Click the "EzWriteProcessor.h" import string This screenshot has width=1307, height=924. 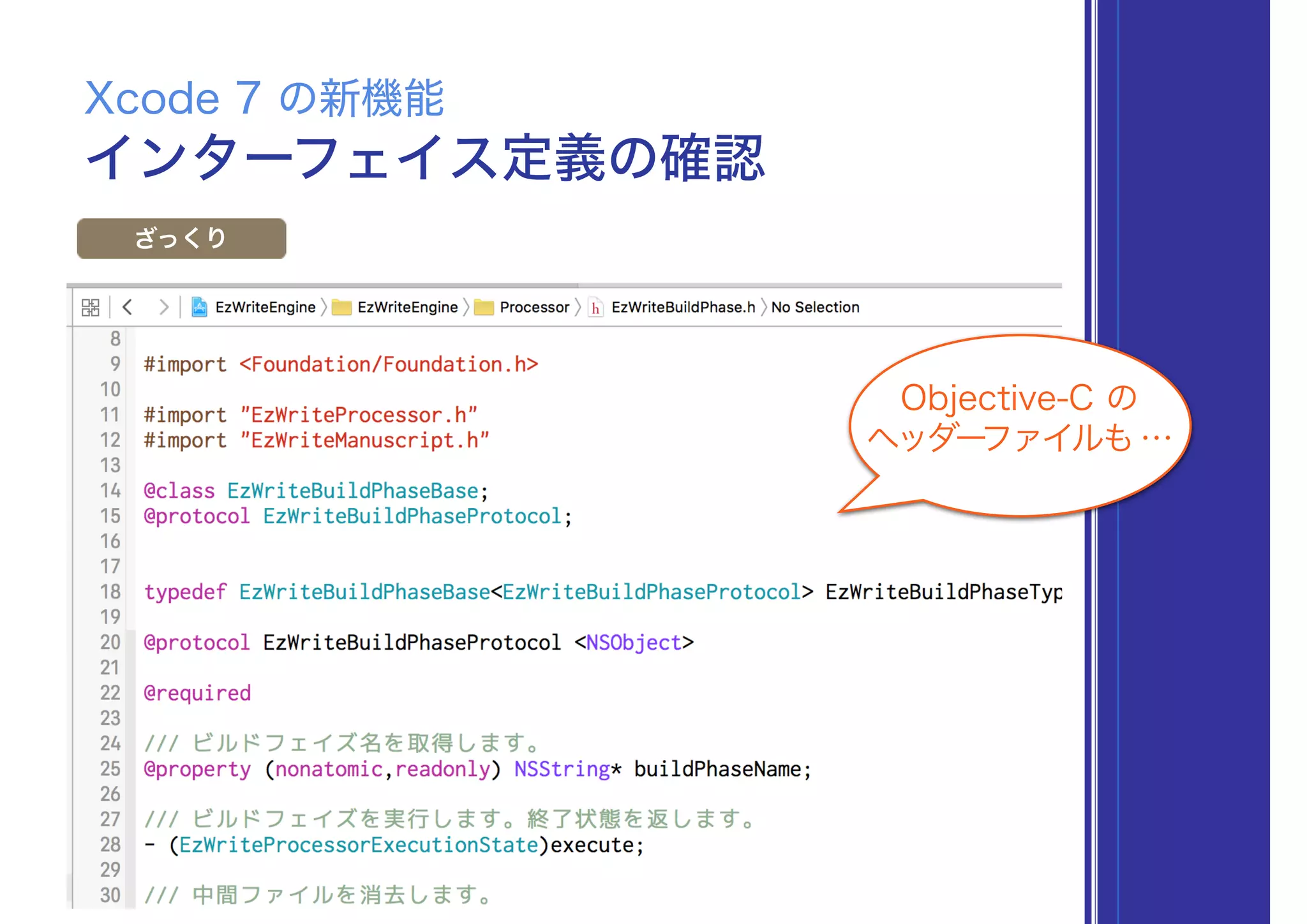click(358, 415)
